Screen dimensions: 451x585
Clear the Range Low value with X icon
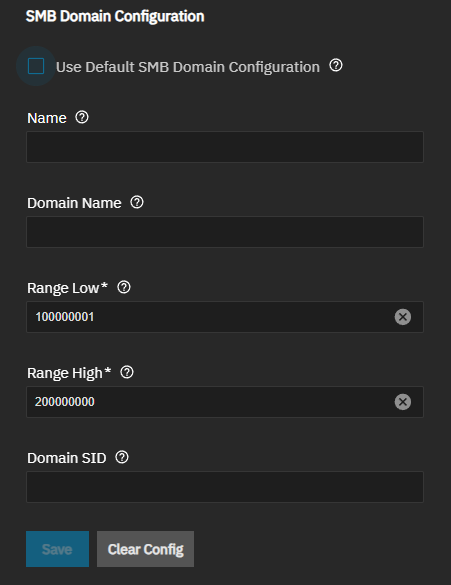tap(403, 317)
